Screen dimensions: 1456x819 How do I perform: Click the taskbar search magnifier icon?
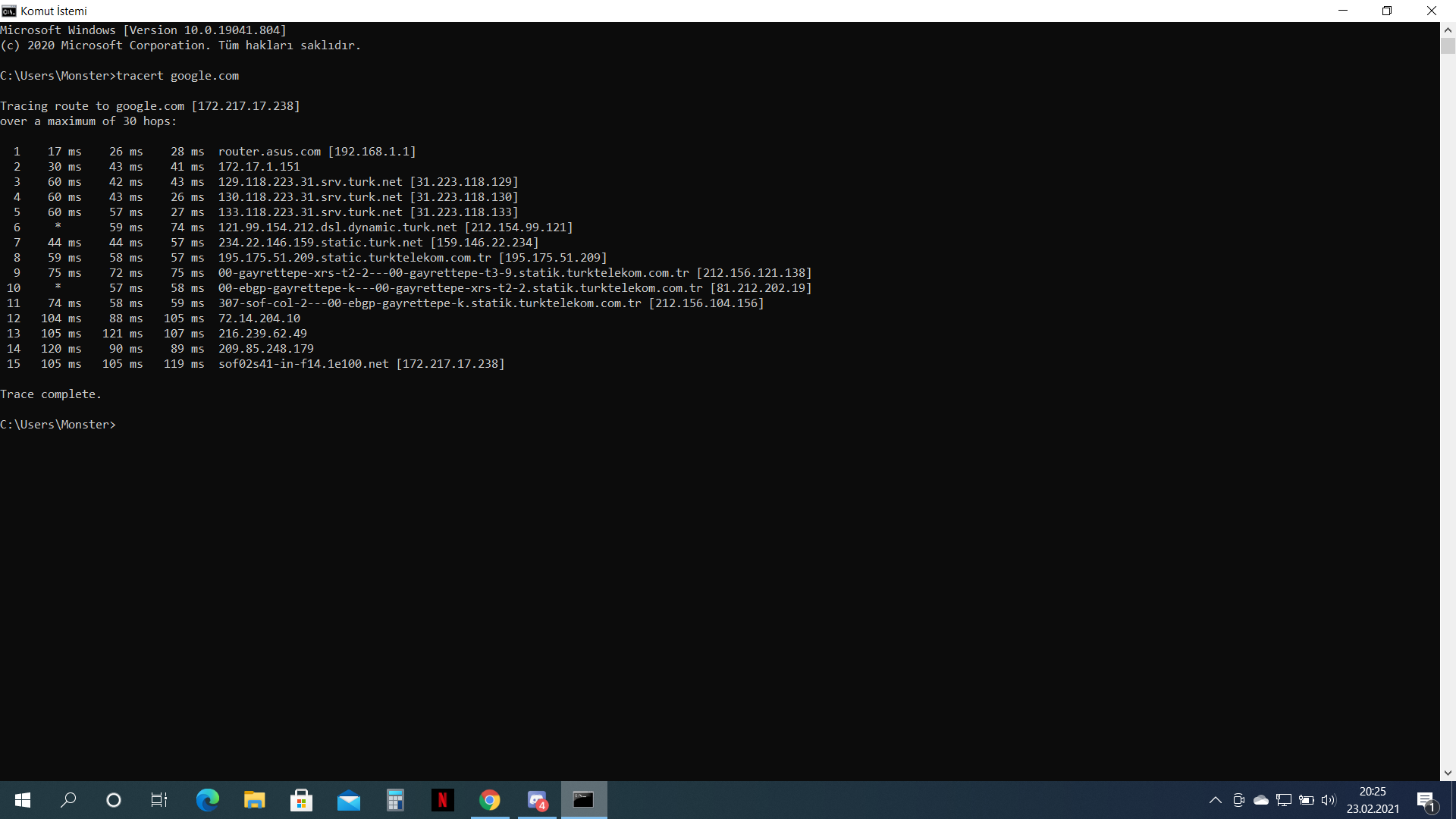click(68, 800)
